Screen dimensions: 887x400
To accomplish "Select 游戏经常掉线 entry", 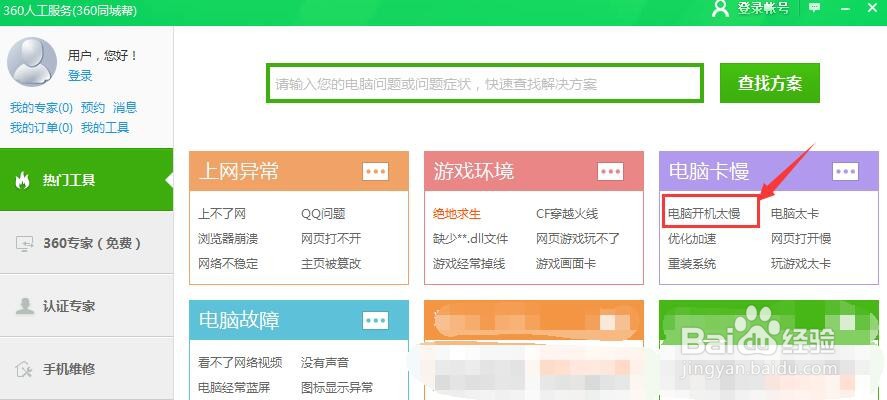I will pos(469,264).
